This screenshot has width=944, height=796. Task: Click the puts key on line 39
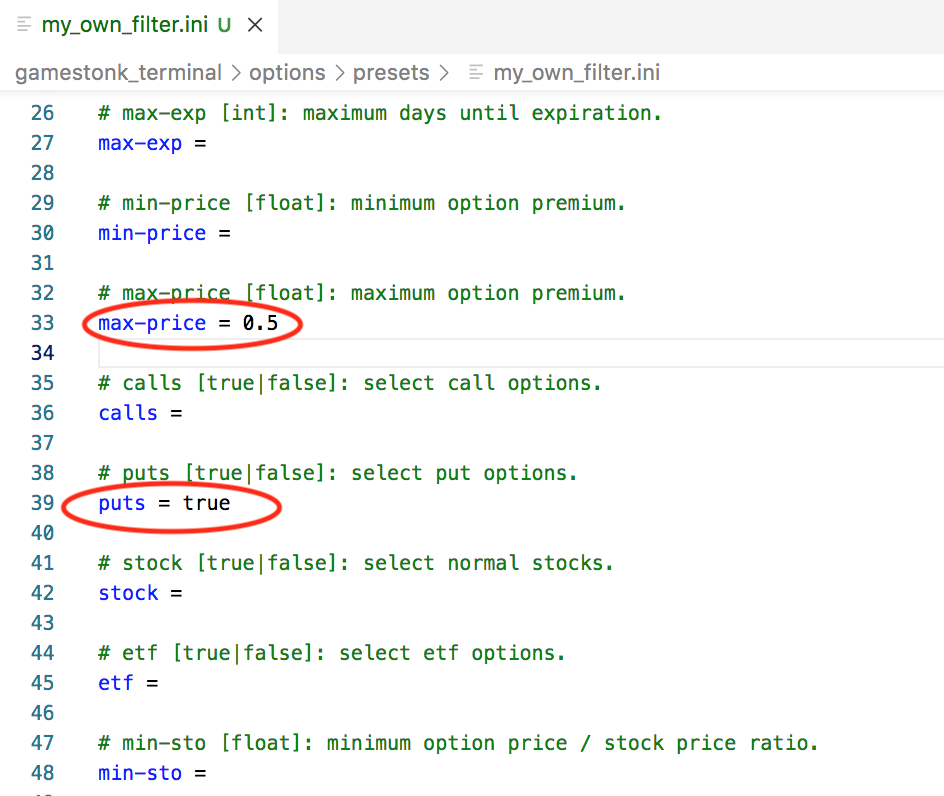pyautogui.click(x=122, y=503)
